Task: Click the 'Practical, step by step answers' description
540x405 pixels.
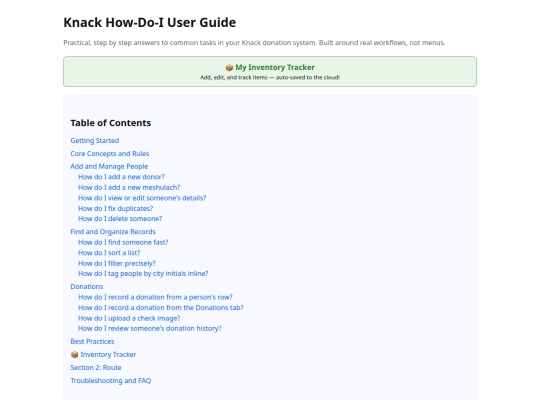Action: [254, 43]
